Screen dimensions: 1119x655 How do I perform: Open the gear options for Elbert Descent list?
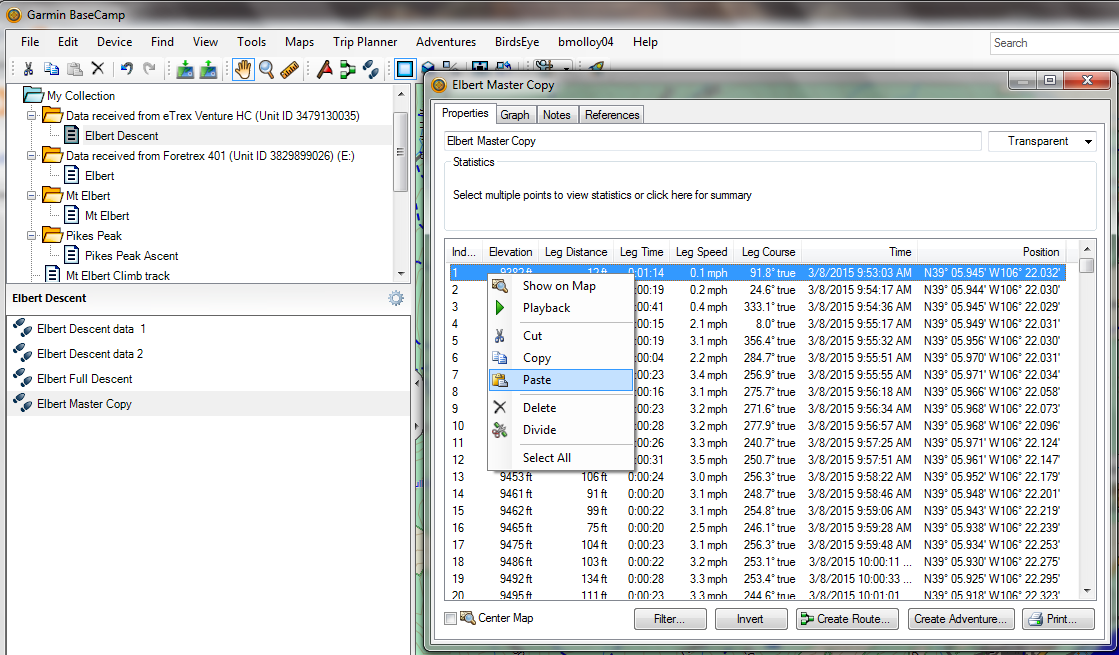click(x=396, y=298)
